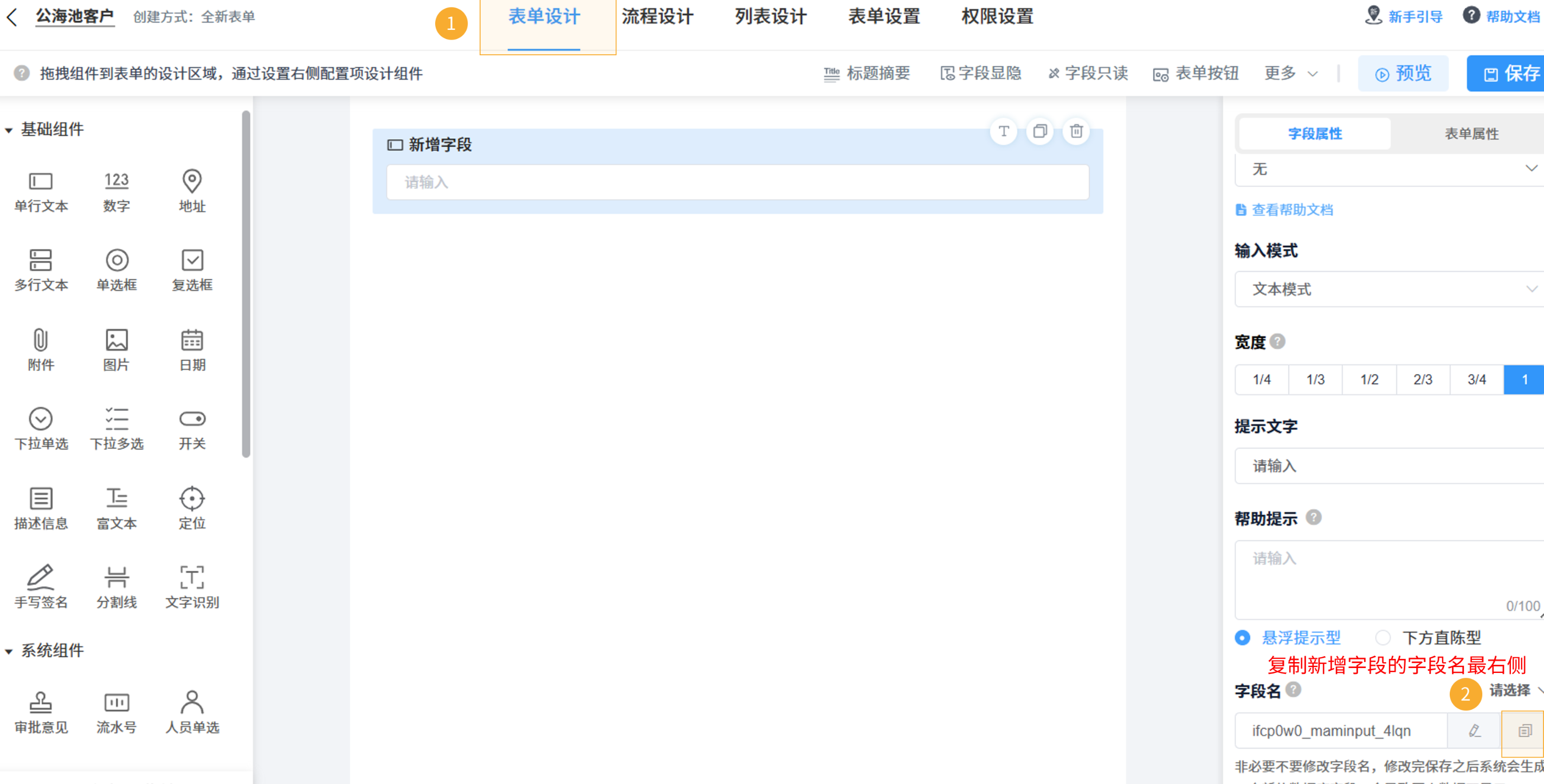Select the 多行文本 component

click(41, 271)
